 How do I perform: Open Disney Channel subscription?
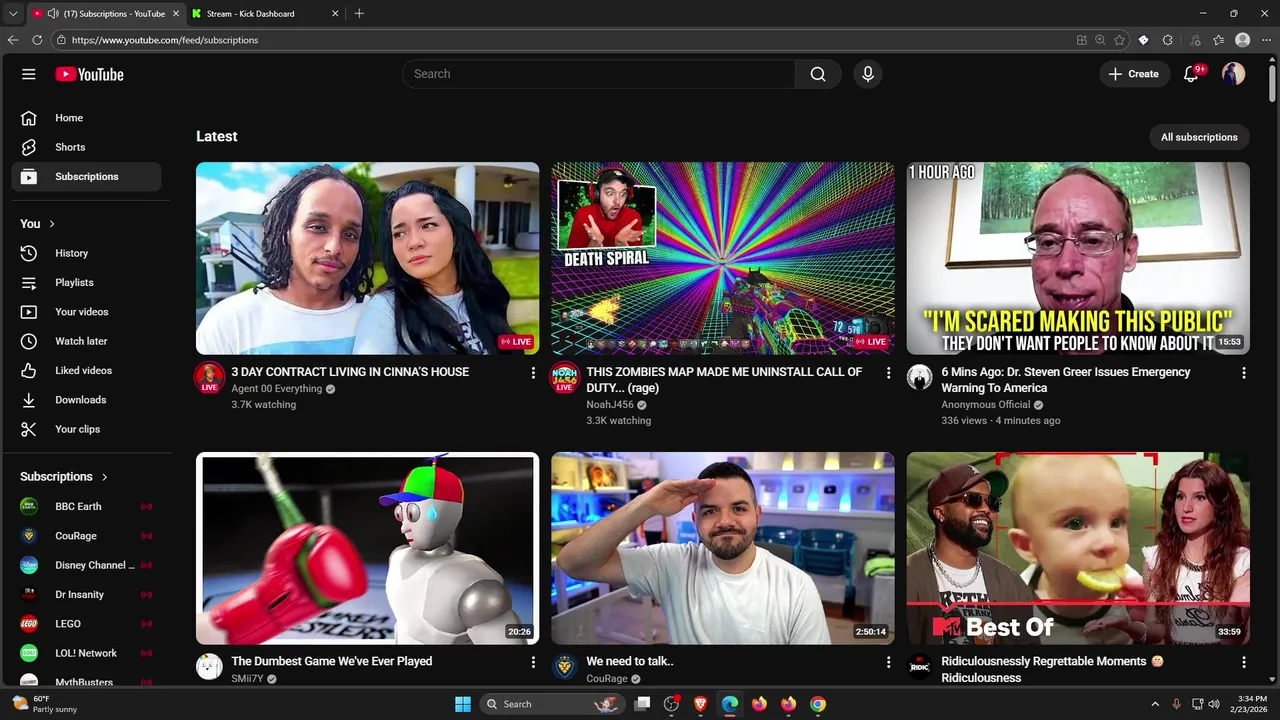click(x=86, y=565)
